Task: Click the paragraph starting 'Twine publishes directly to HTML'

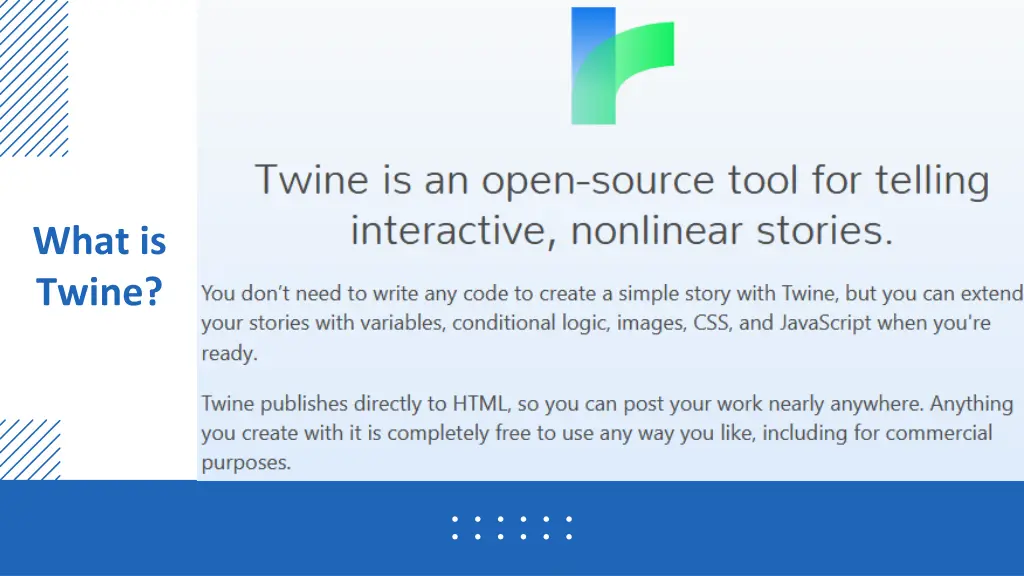Action: tap(607, 432)
